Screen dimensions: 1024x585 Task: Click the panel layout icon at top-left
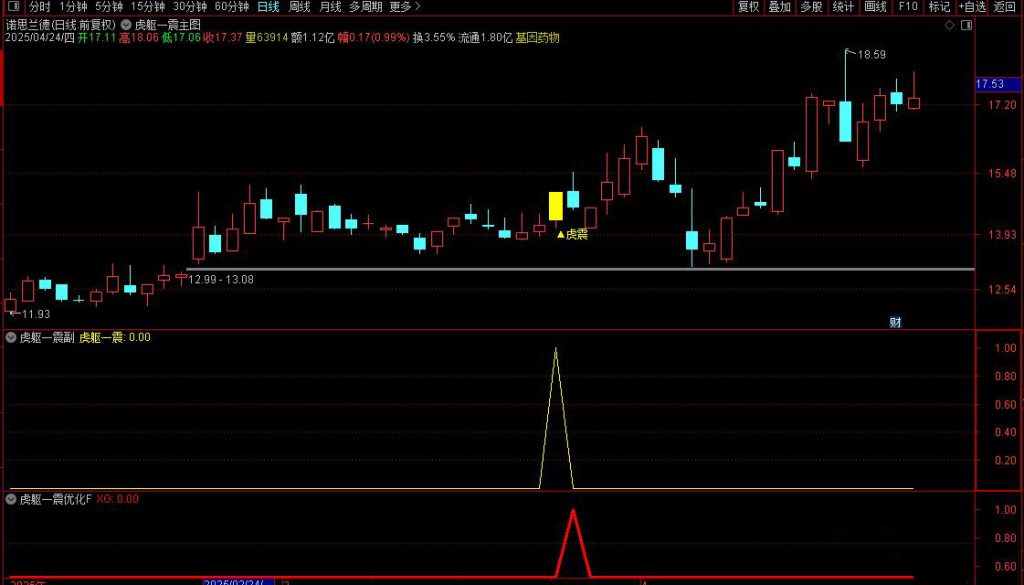coord(12,6)
